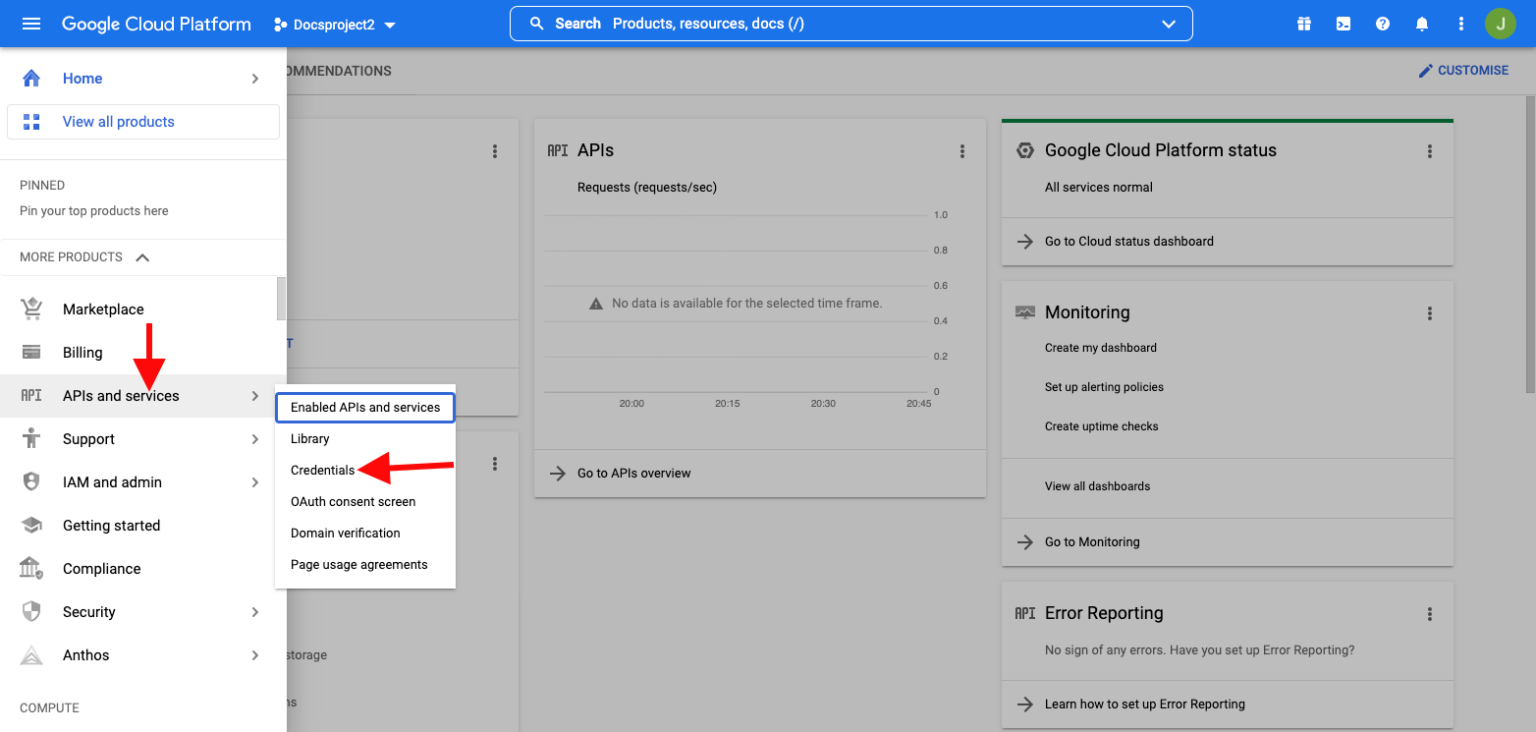Open the Billing section from the sidebar
Image resolution: width=1536 pixels, height=732 pixels.
coord(82,352)
